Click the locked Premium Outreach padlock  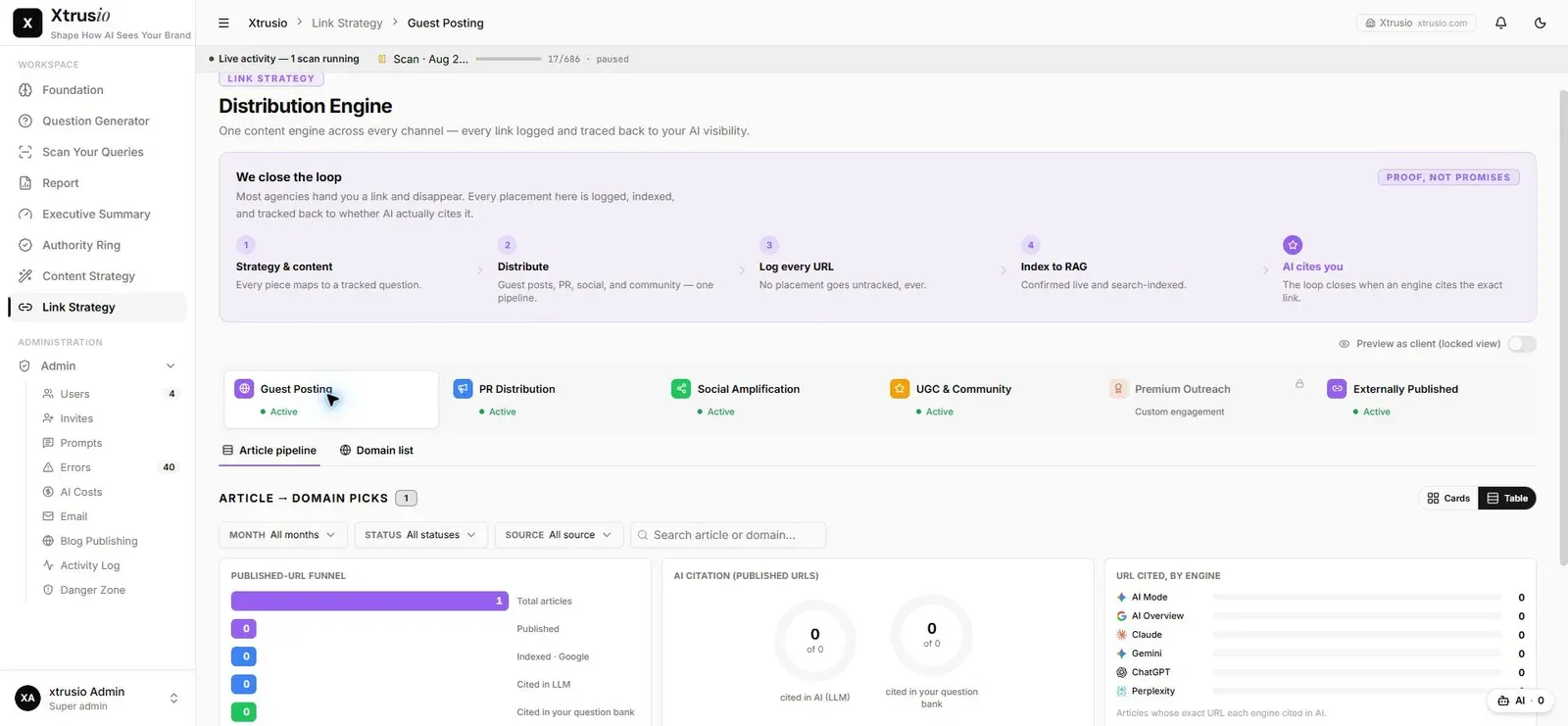(x=1299, y=384)
